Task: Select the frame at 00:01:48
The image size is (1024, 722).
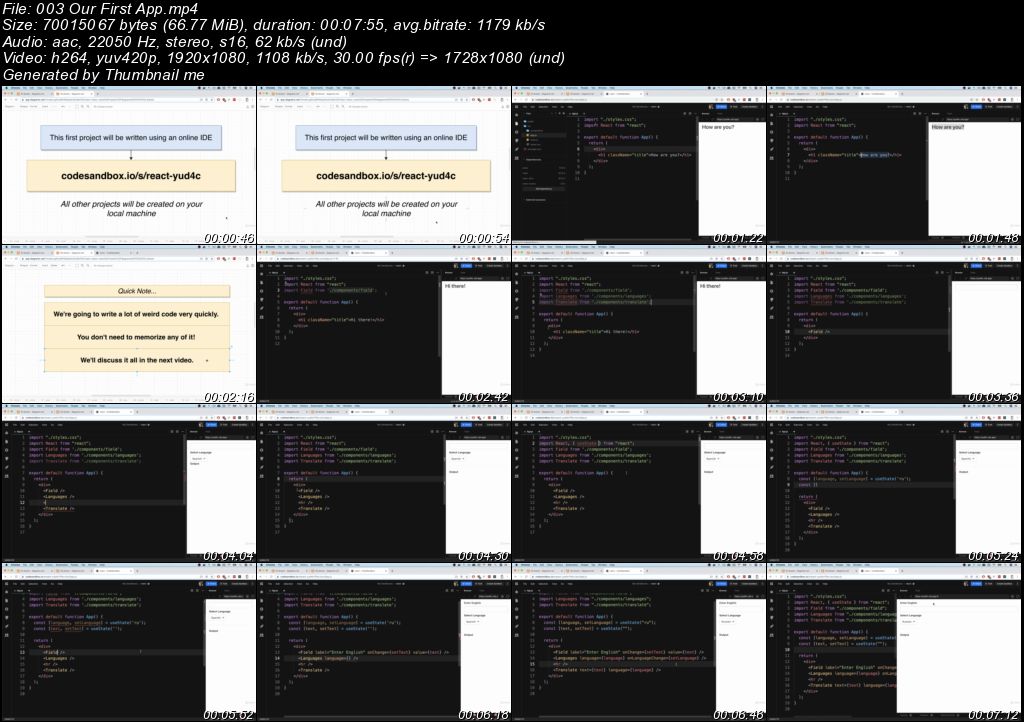Action: [894, 165]
